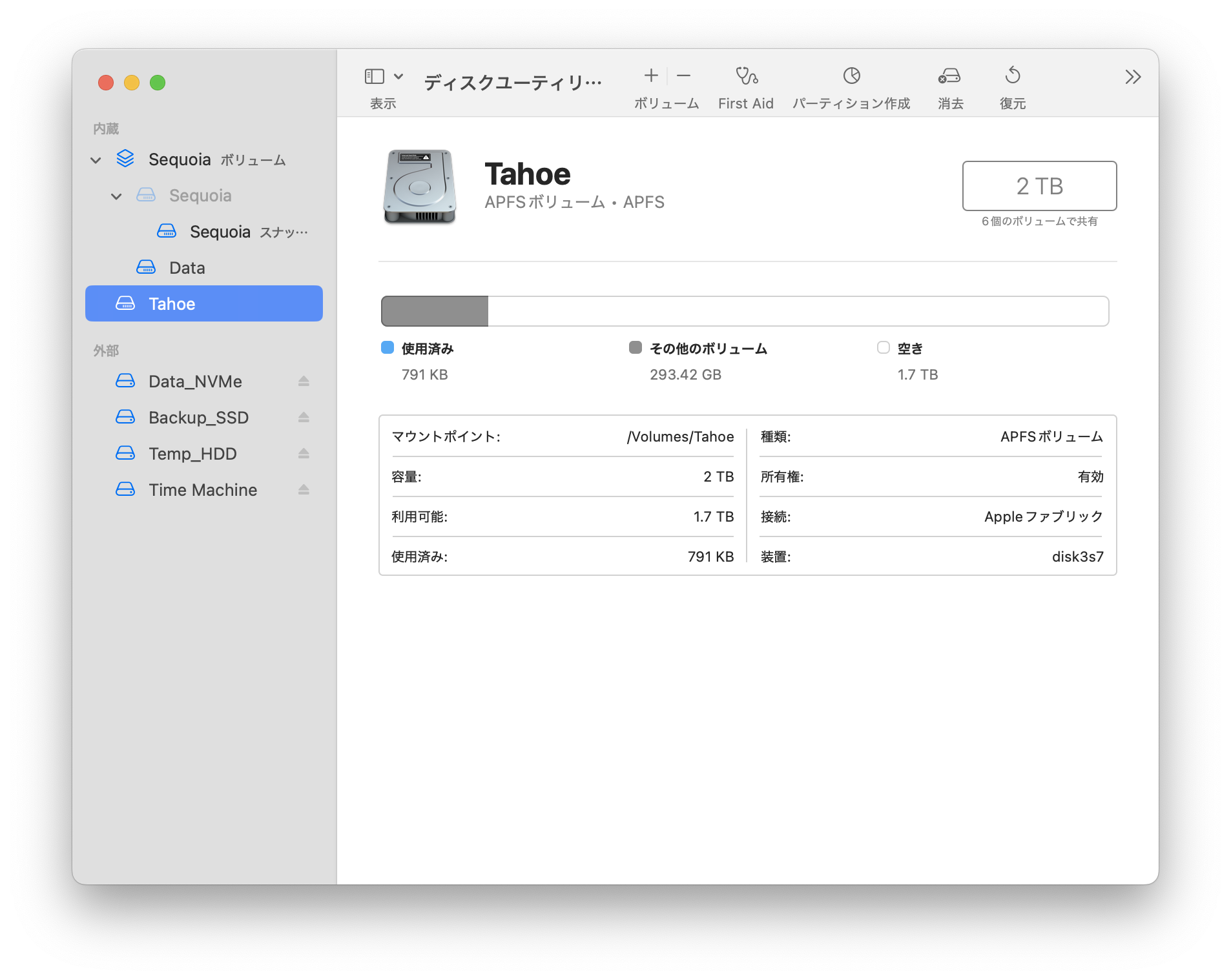Click the Erase (消去) drive icon
The height and width of the screenshot is (980, 1231).
point(949,76)
